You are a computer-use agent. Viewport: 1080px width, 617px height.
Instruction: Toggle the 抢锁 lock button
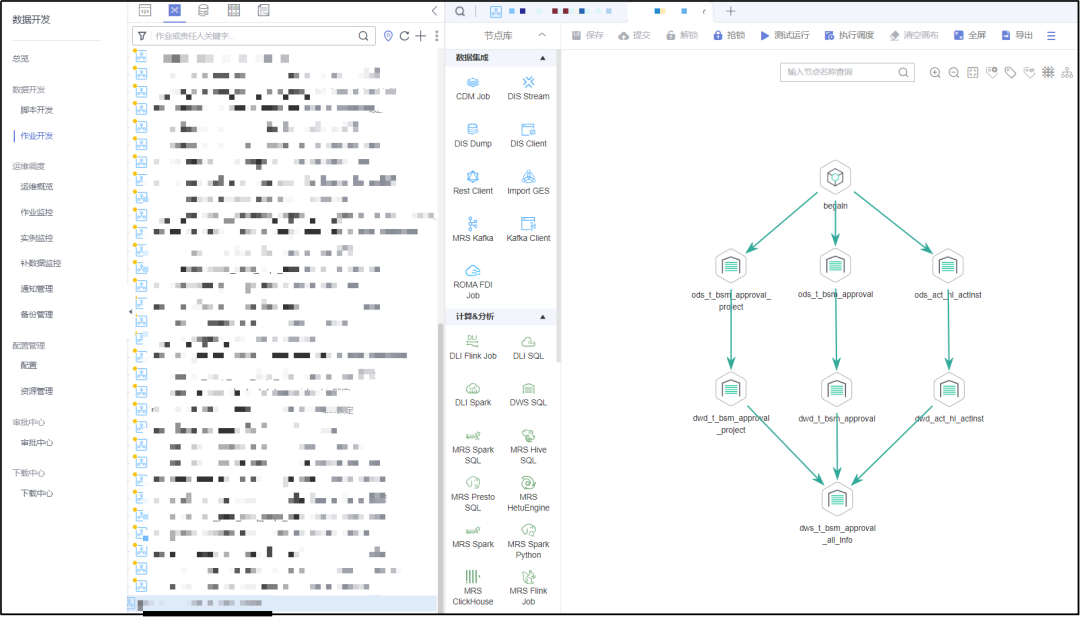[728, 35]
